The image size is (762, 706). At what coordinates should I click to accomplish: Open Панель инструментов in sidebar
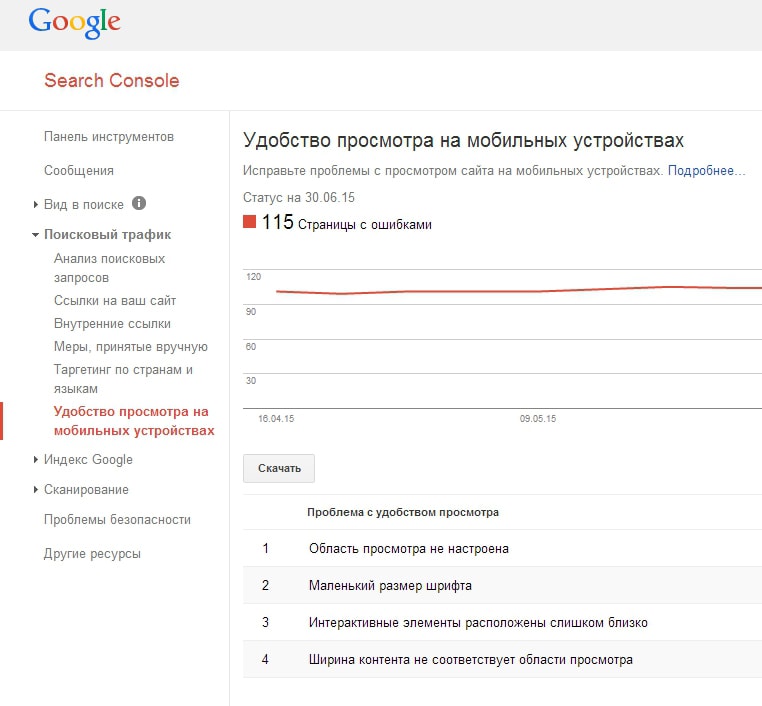(109, 137)
